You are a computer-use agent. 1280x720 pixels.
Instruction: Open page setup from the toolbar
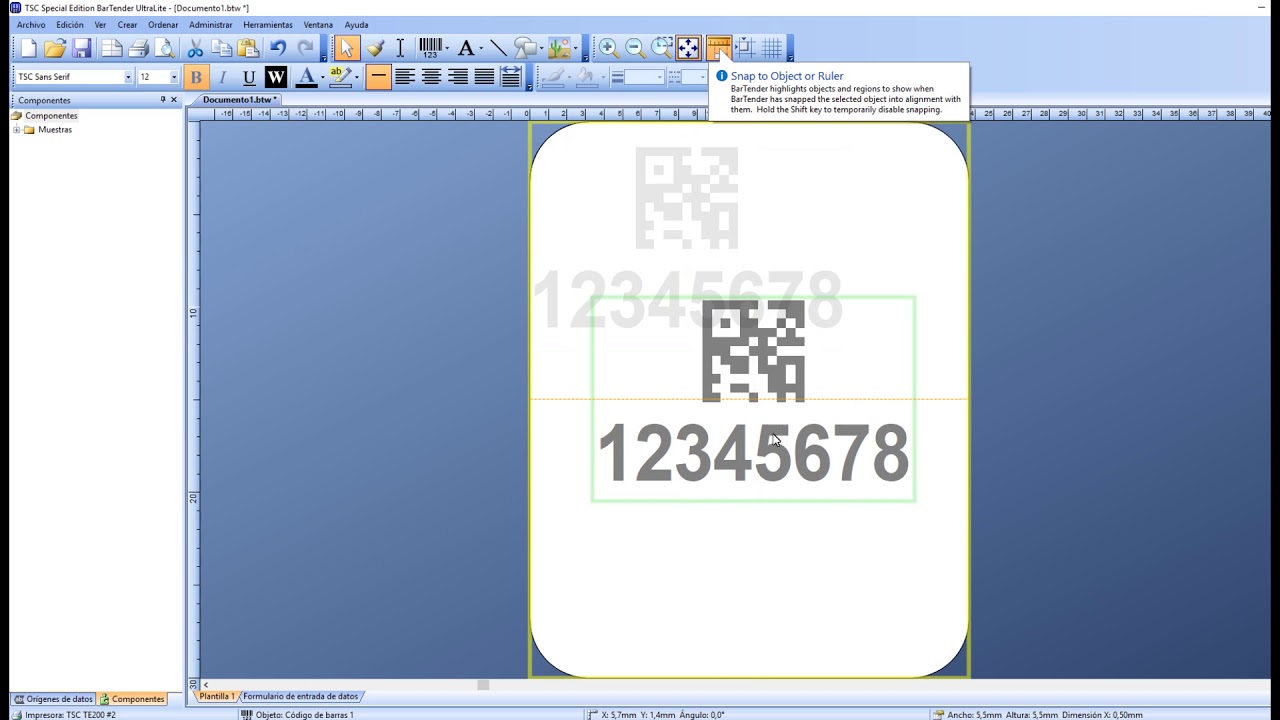pyautogui.click(x=111, y=48)
